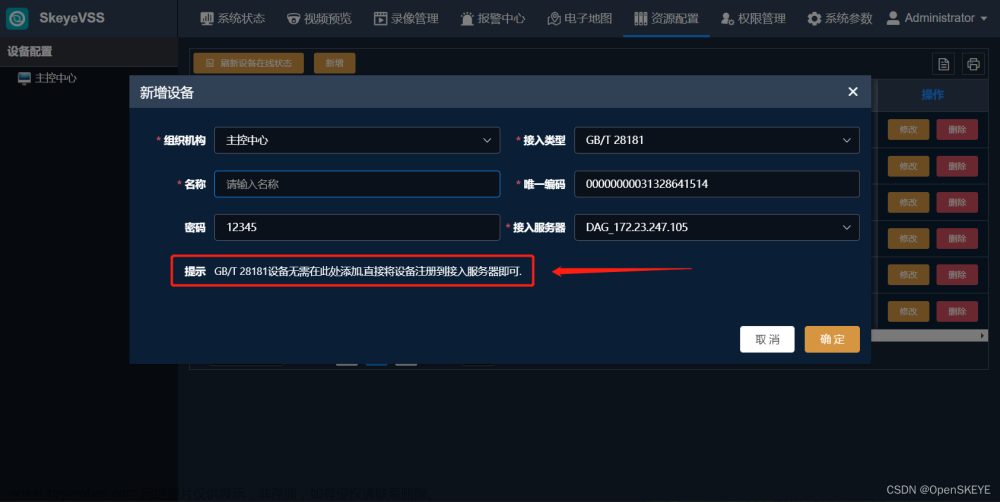Close the 新增设备 dialog
Viewport: 1000px width, 502px height.
[853, 92]
